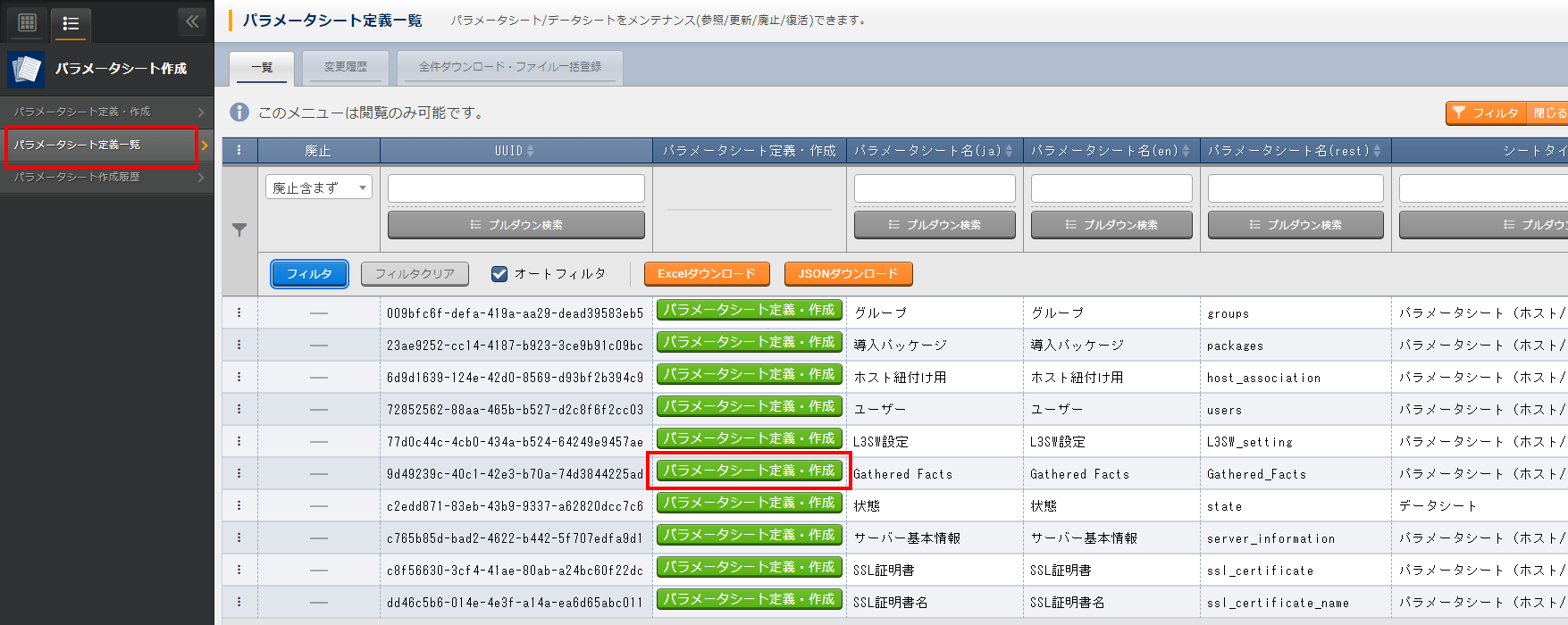The height and width of the screenshot is (625, 1568).
Task: Open the 廃止含まず dropdown
Action: click(x=319, y=187)
